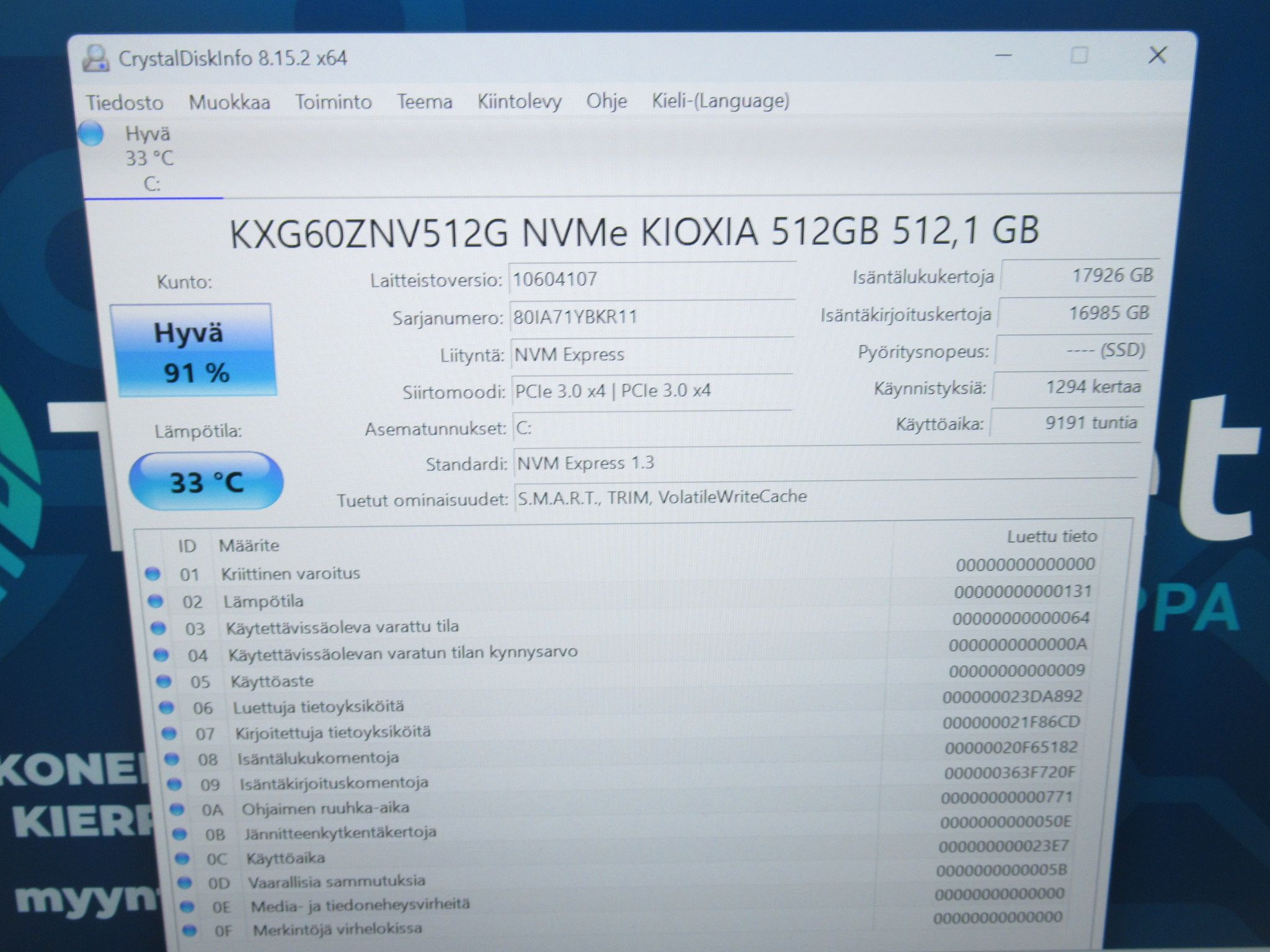Click the Pyöritysnopeus value ---- (SSD)
Screen dimensions: 1270x952
(x=1073, y=351)
